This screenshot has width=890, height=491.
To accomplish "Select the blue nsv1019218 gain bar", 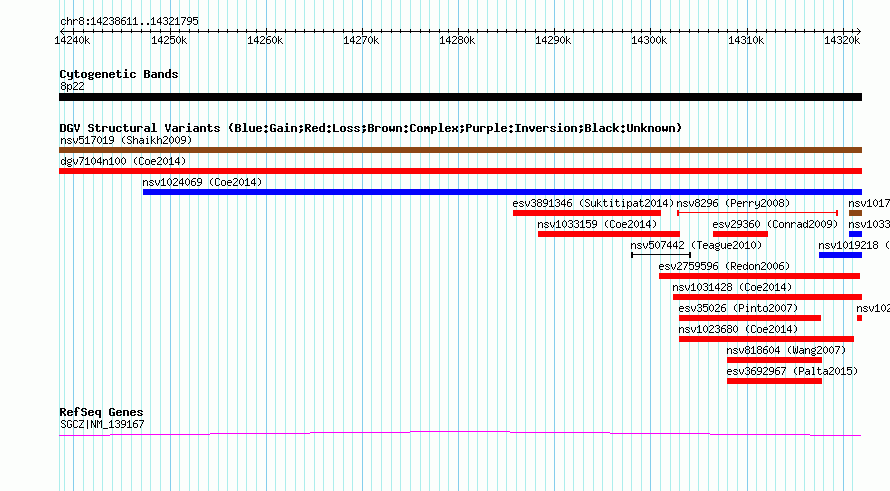I will click(841, 255).
